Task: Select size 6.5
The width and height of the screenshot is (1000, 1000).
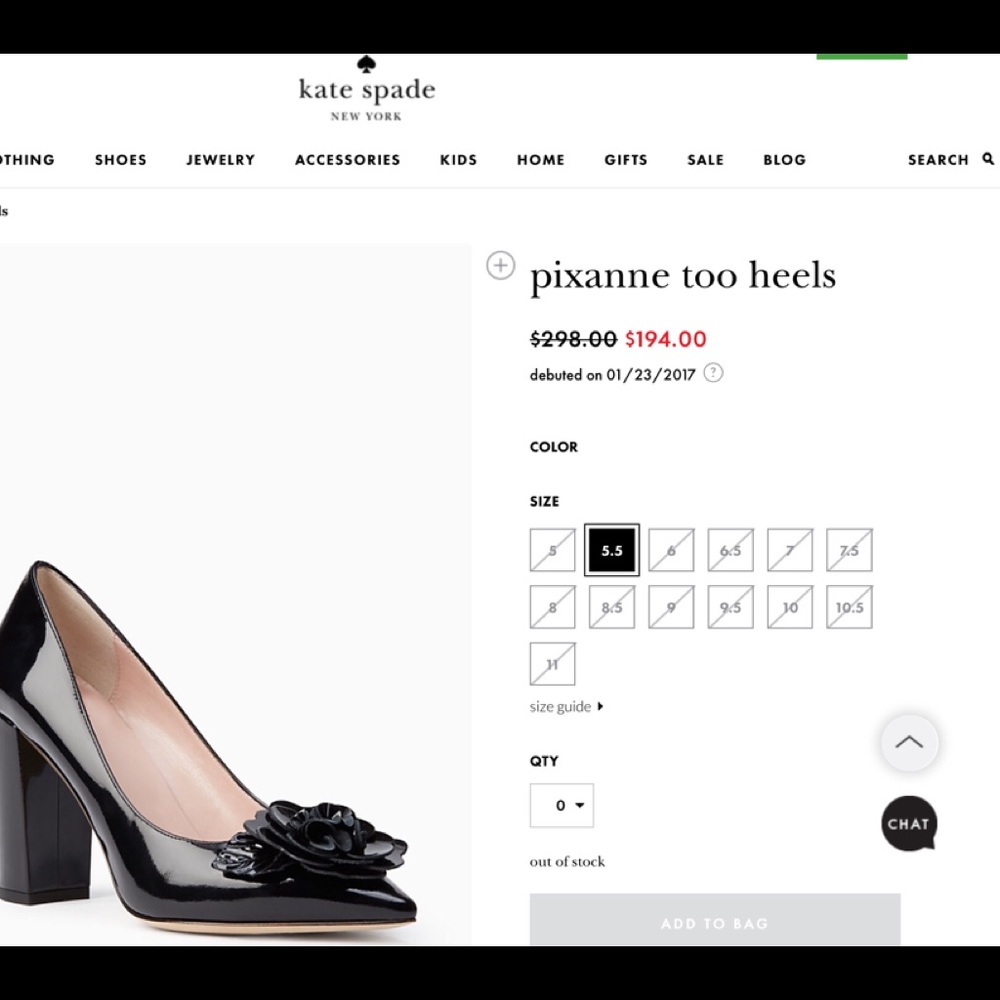Action: click(x=730, y=550)
